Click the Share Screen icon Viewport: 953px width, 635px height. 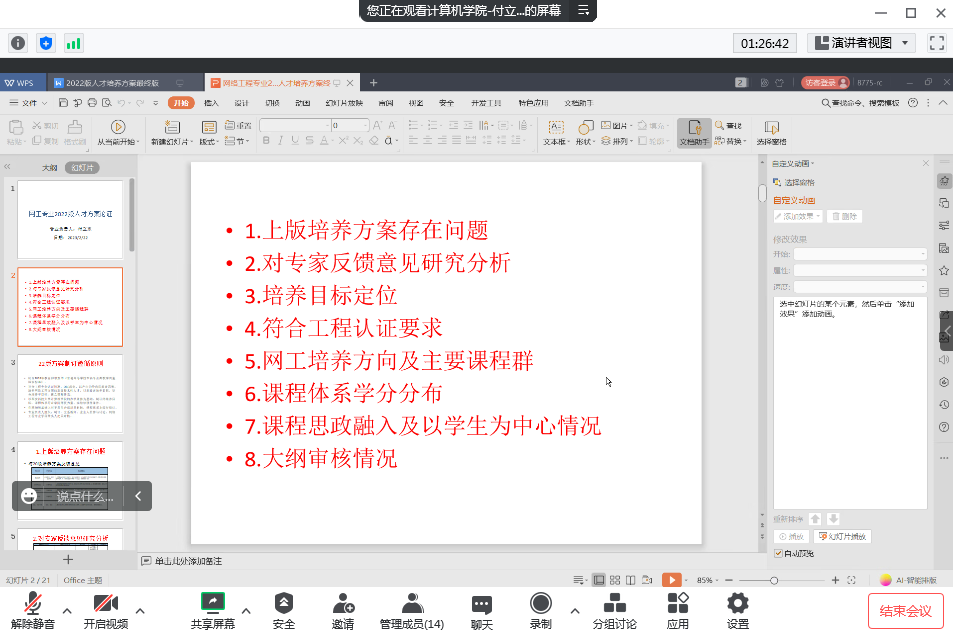pos(212,603)
